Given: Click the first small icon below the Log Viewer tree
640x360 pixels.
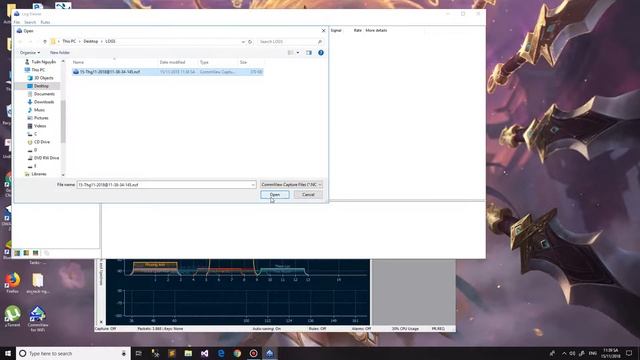Looking at the screenshot, I should pos(17,253).
